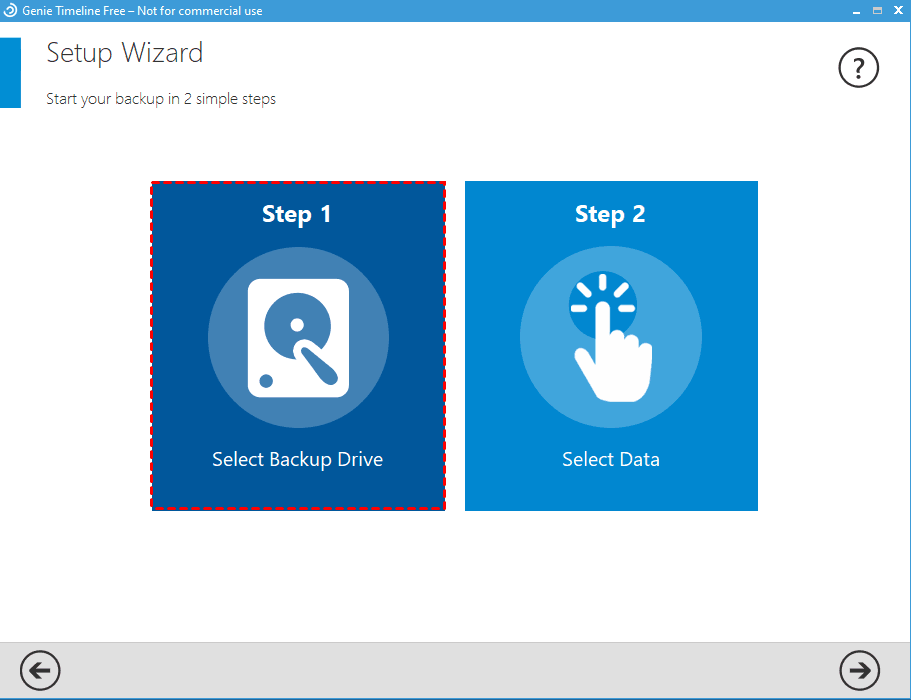Click the hard drive icon in Step 1
911x700 pixels.
pos(297,337)
